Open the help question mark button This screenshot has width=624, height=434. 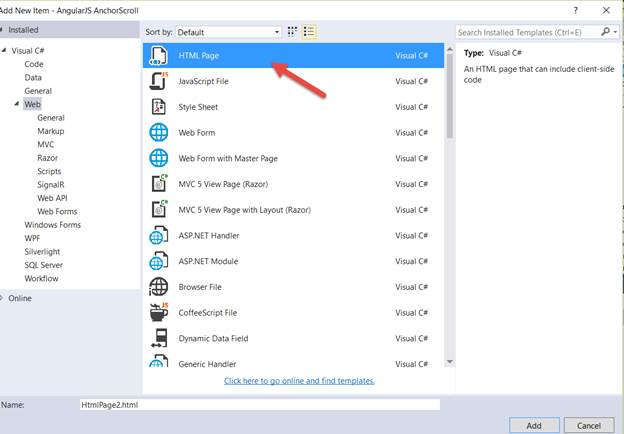coord(575,10)
